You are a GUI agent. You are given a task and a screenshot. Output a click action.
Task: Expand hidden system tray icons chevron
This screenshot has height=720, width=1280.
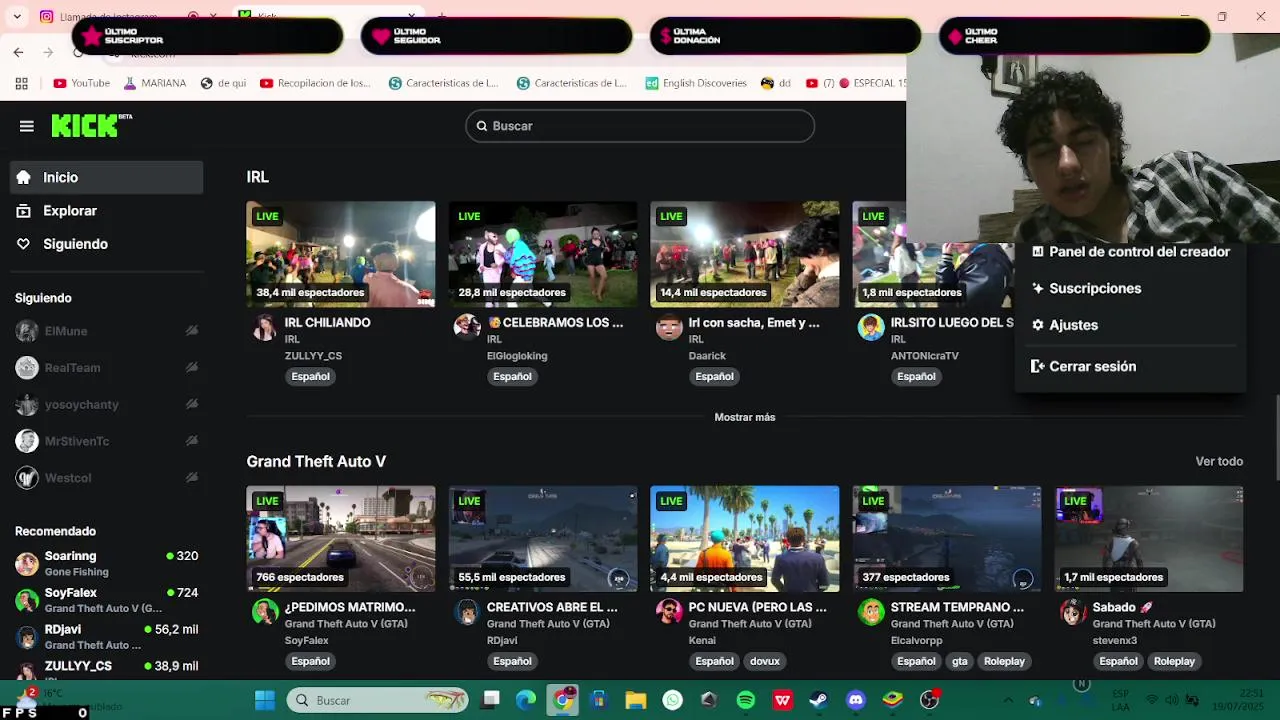[x=1008, y=700]
